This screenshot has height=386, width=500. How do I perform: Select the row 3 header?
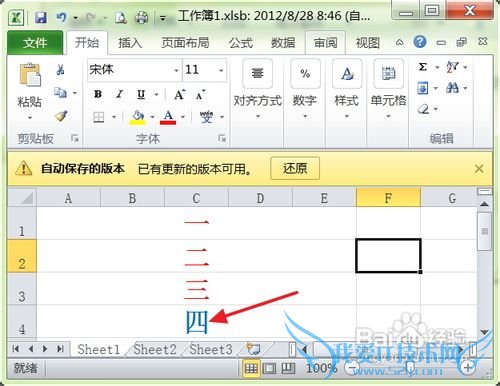coord(22,288)
